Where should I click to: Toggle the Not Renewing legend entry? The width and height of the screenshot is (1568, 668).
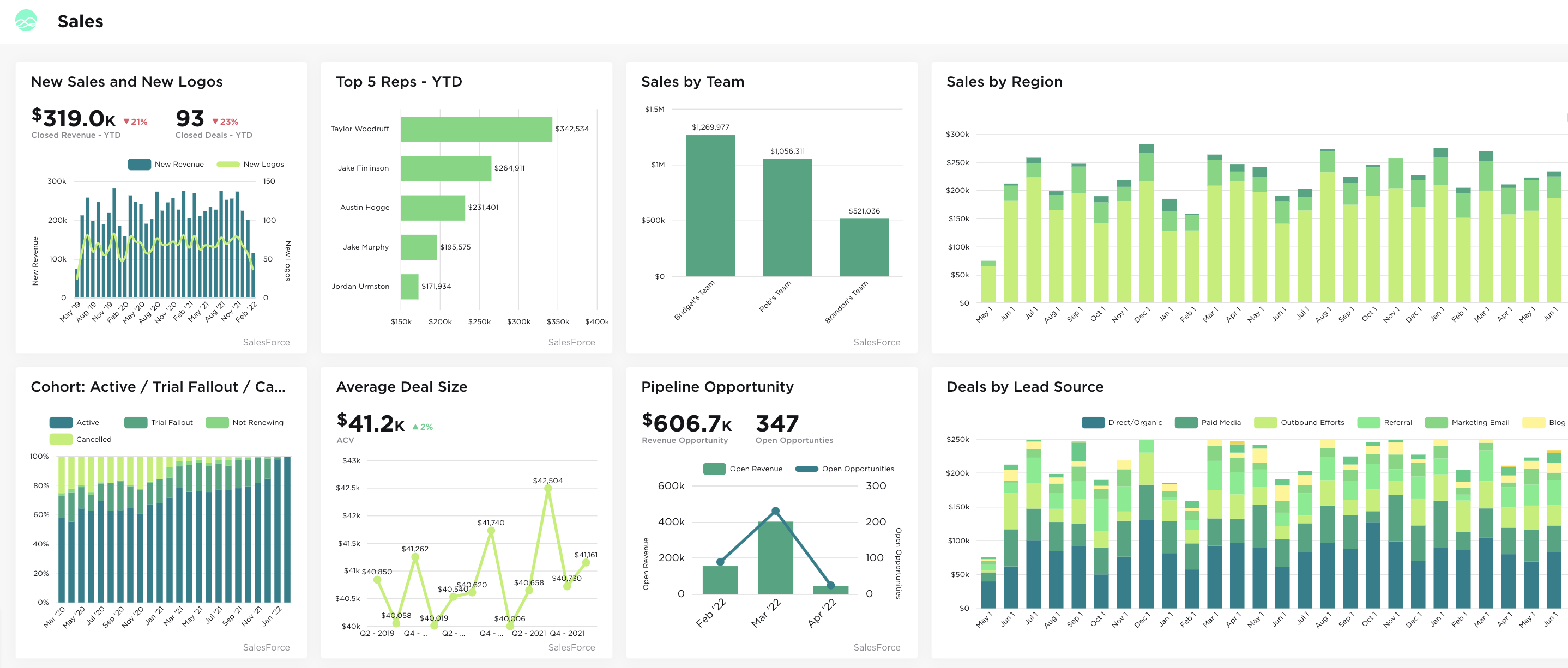tap(218, 422)
